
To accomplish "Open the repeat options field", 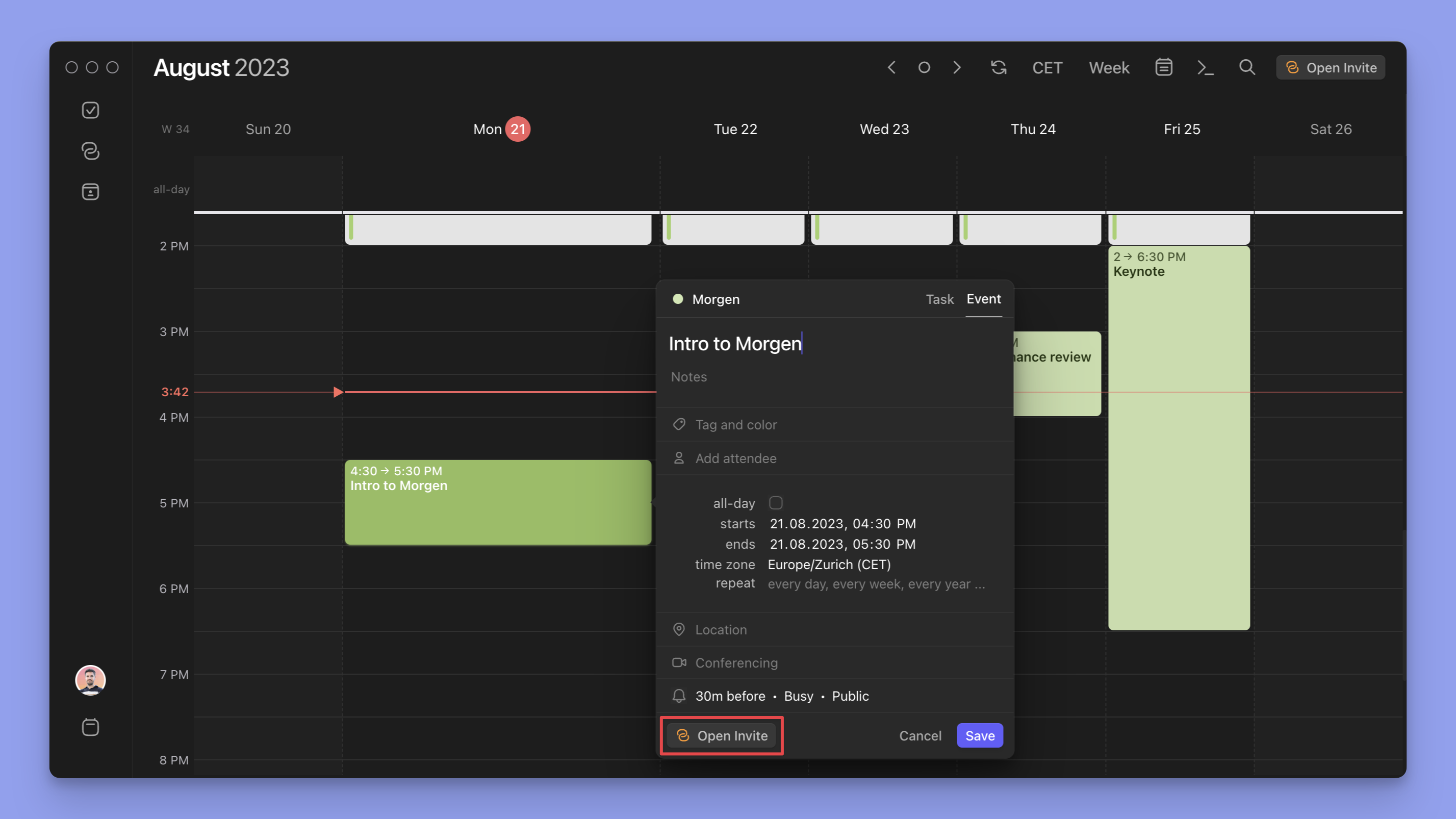I will click(876, 584).
